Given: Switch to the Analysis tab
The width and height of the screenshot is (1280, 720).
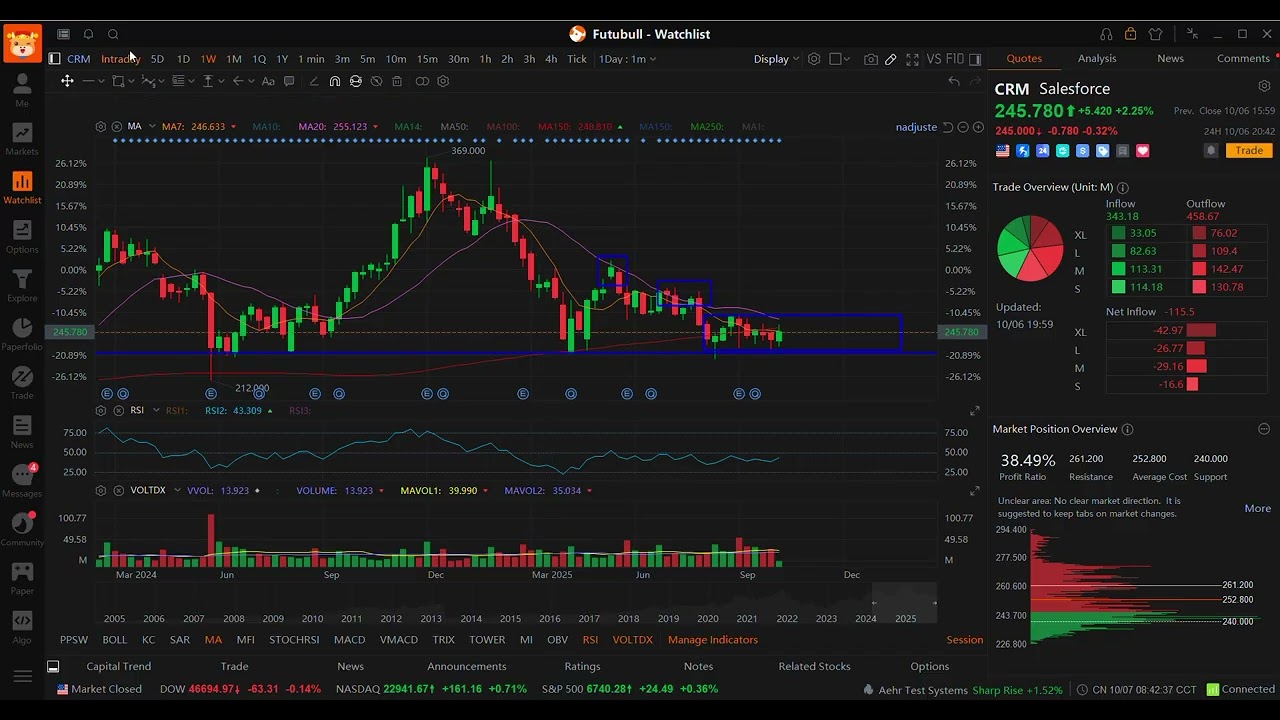Looking at the screenshot, I should pyautogui.click(x=1097, y=59).
